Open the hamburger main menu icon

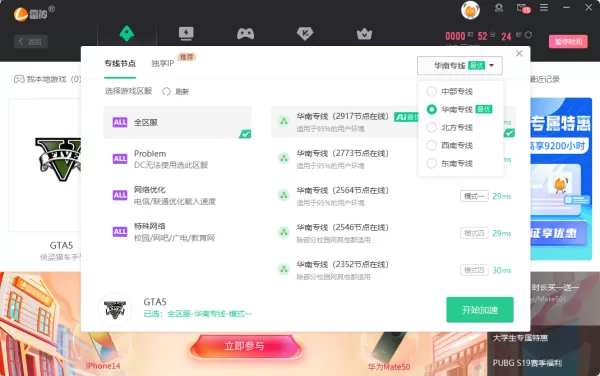click(x=544, y=8)
